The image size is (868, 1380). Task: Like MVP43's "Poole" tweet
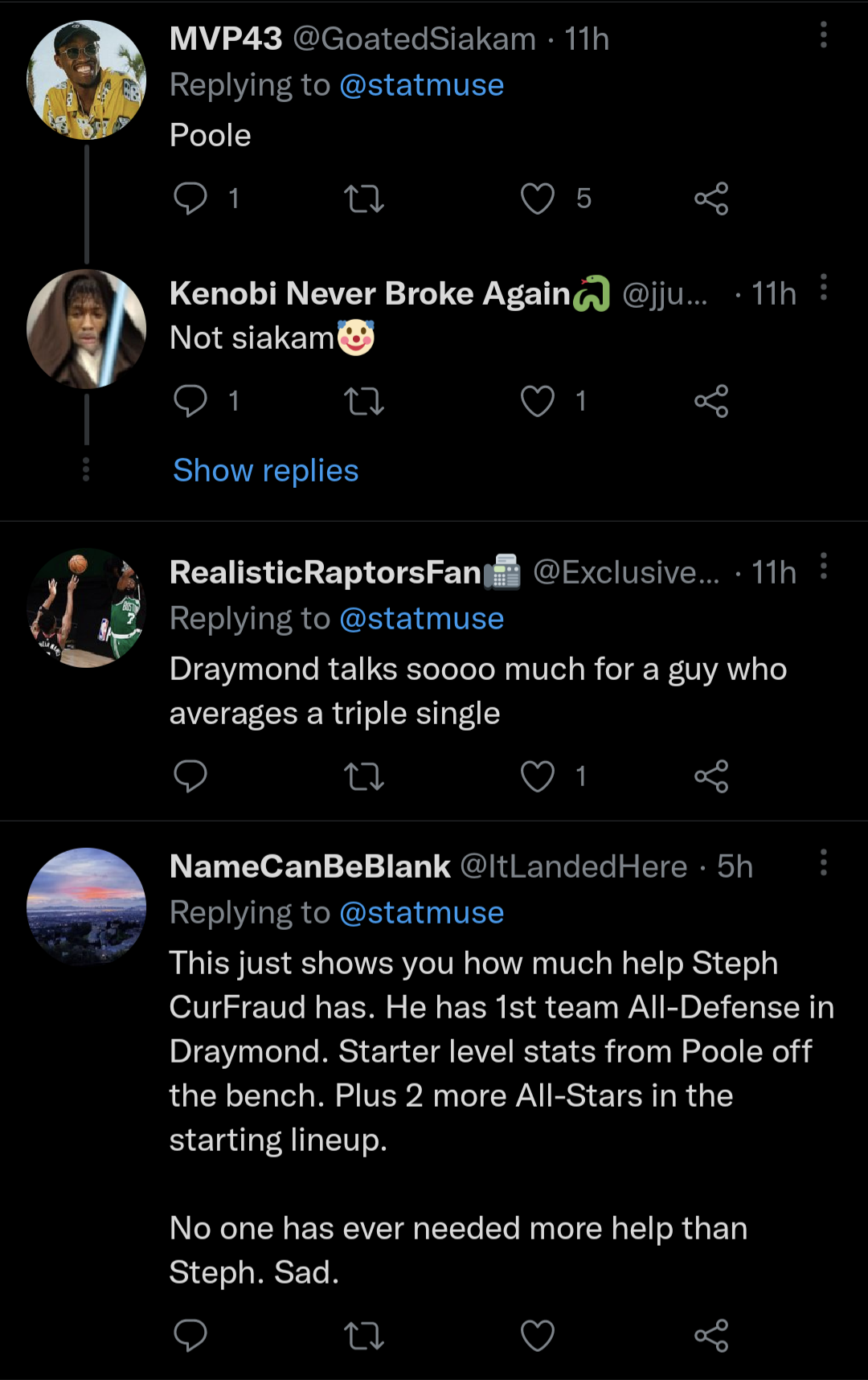point(538,199)
